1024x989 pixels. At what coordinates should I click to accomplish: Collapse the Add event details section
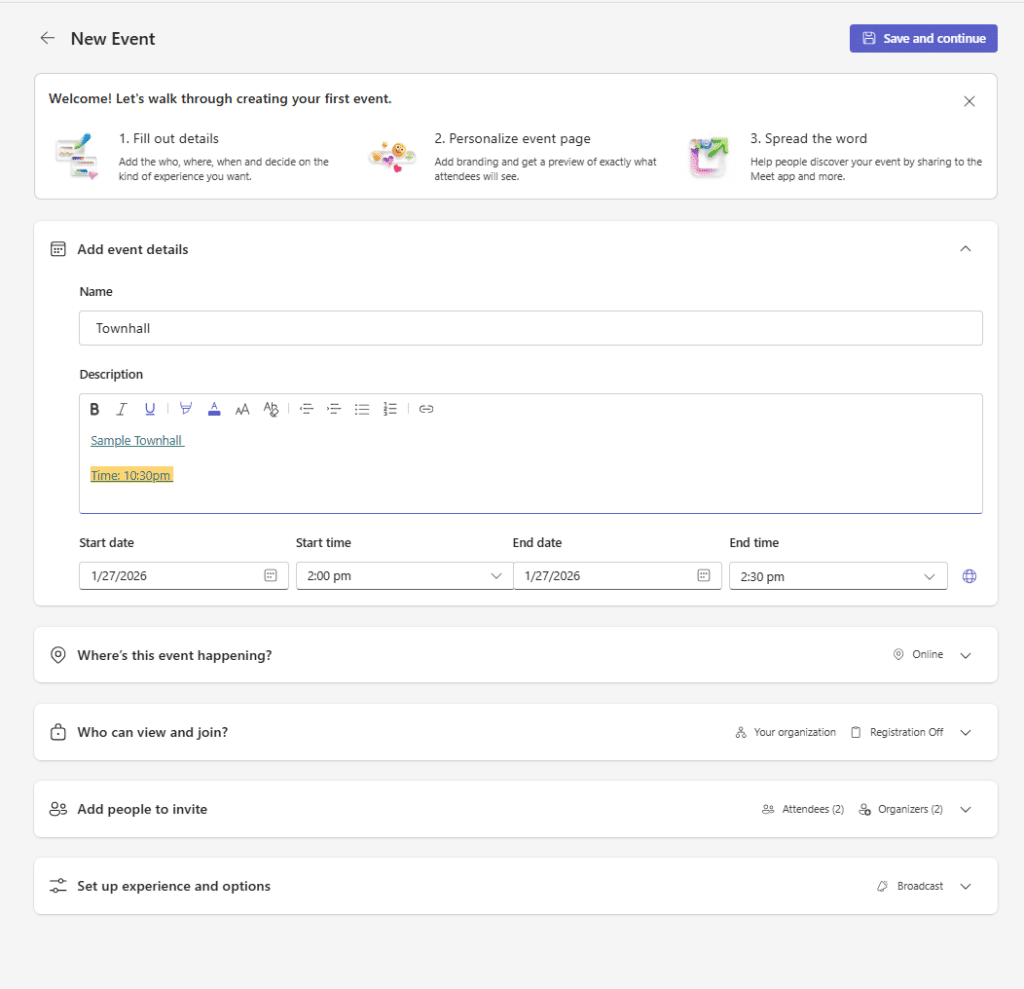[x=965, y=248]
